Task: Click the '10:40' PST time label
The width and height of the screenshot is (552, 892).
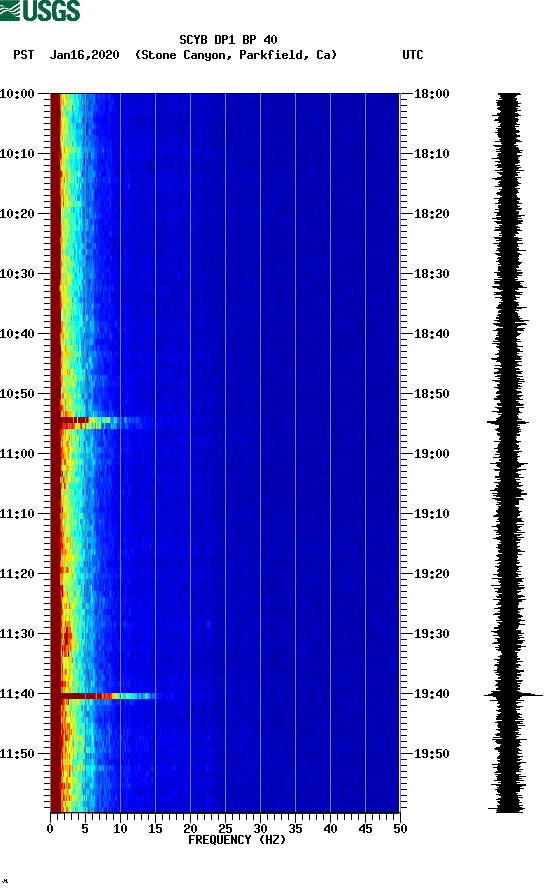Action: point(17,333)
